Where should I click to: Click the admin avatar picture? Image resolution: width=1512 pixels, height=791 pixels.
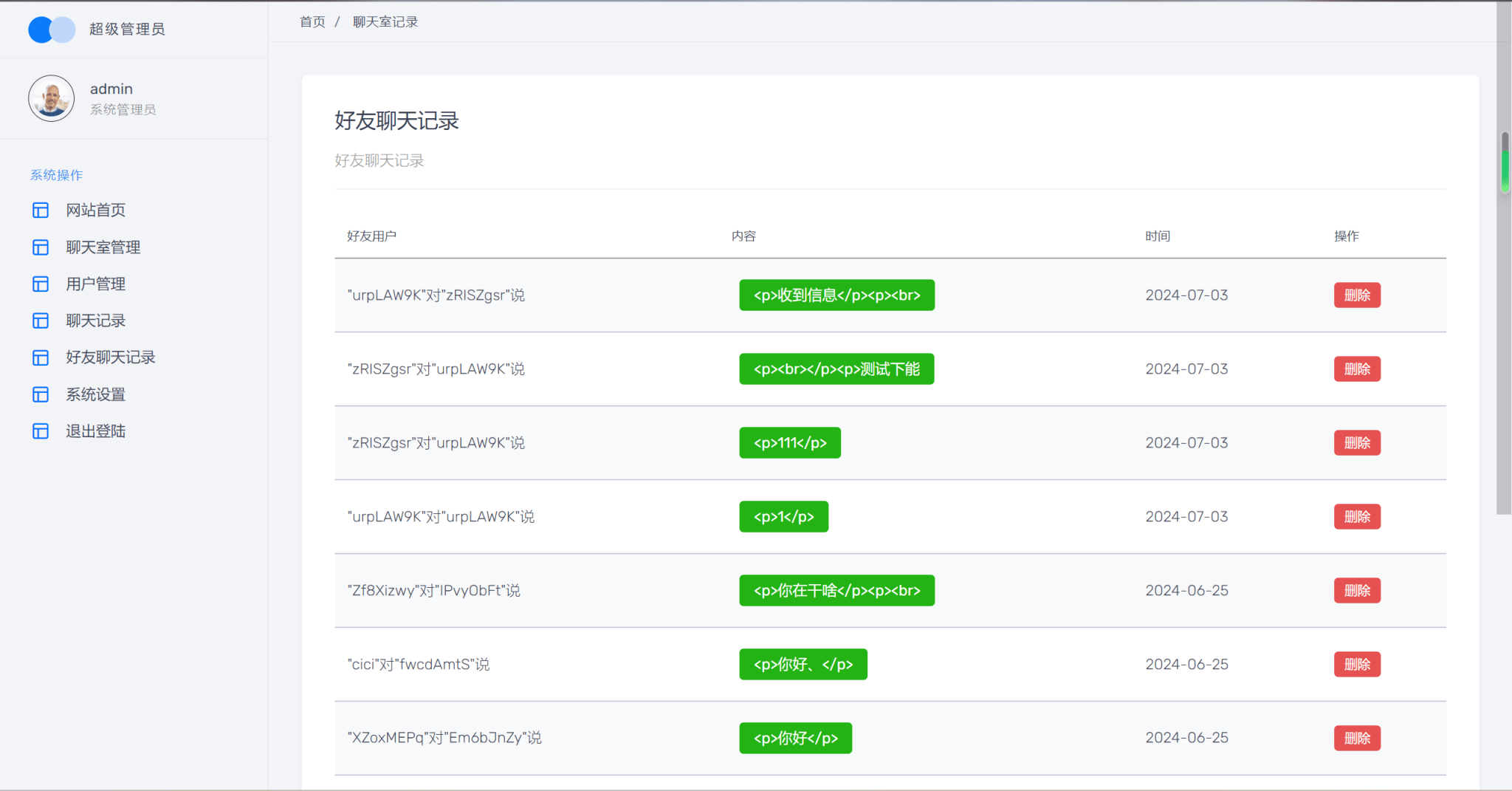[x=52, y=98]
